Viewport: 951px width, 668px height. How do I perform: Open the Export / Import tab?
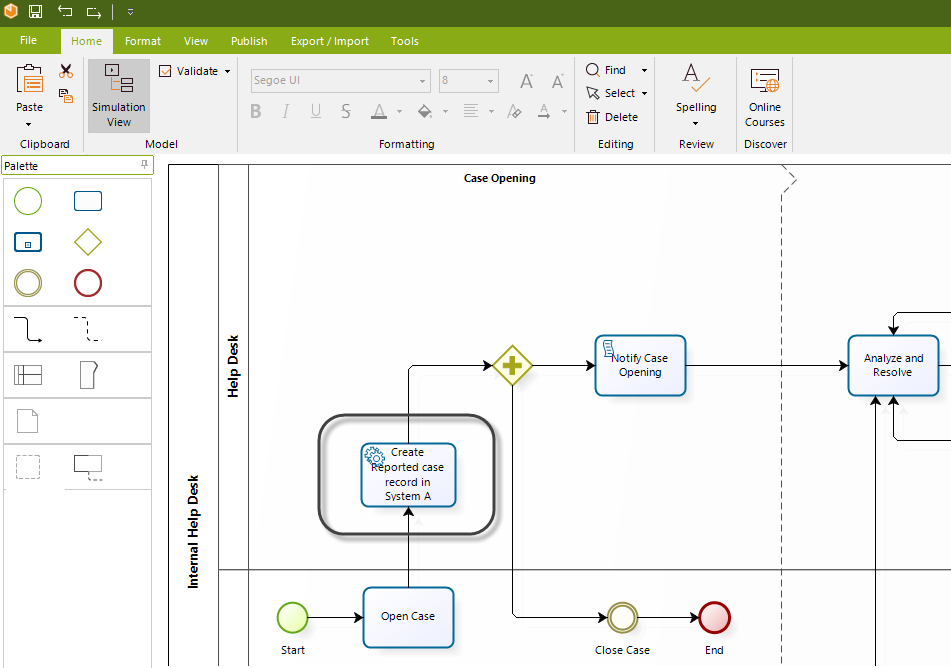coord(329,41)
